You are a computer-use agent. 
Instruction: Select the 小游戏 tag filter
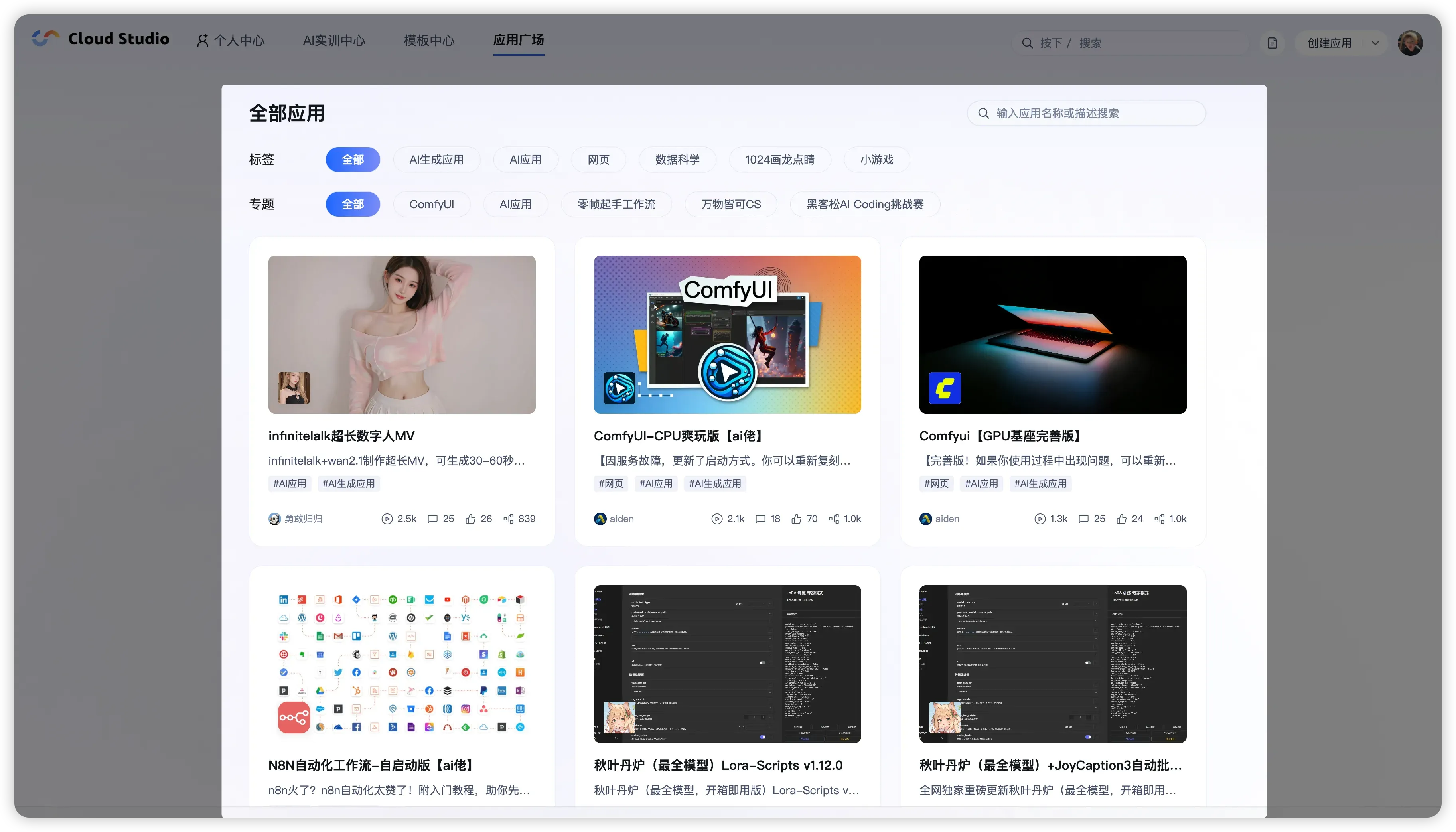(x=876, y=160)
